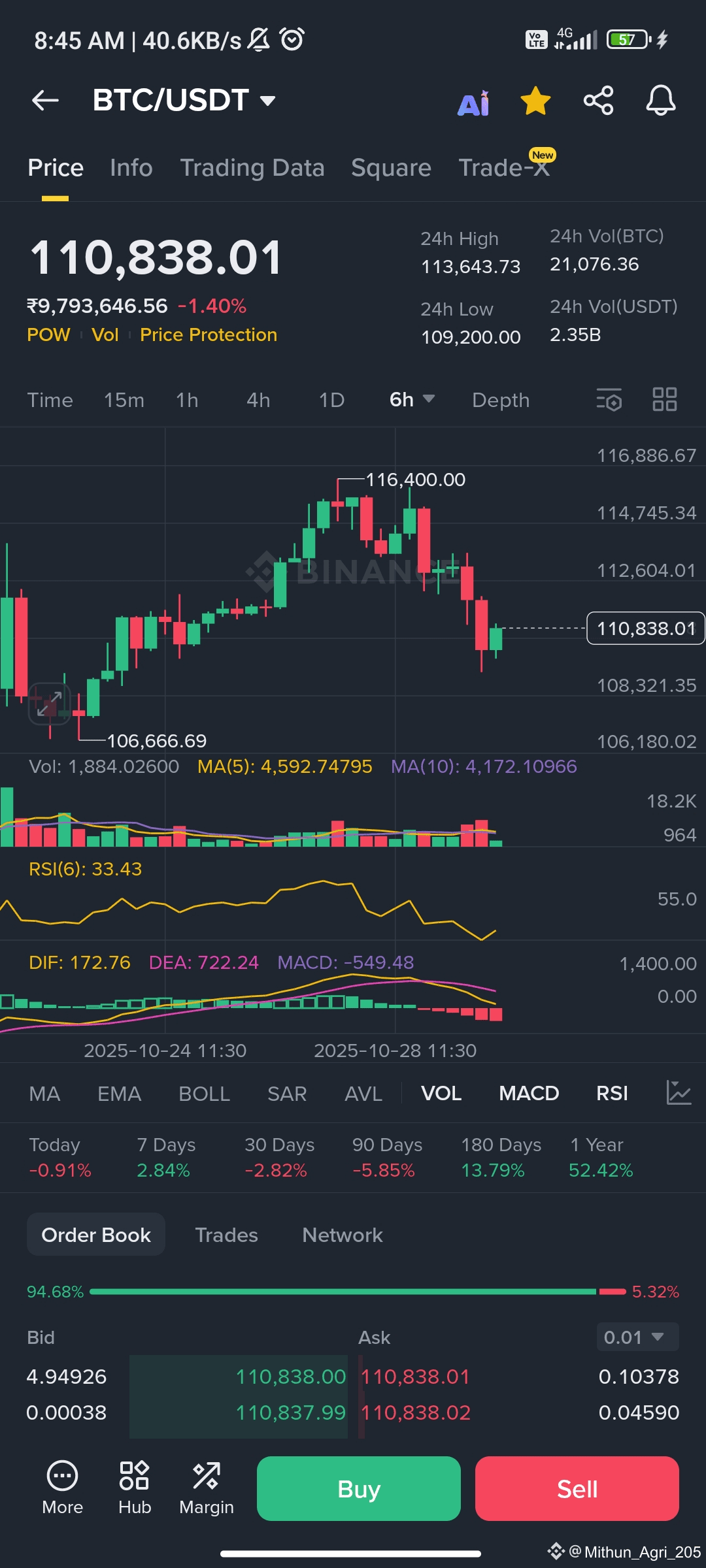Switch to the Trading Data tab
The width and height of the screenshot is (706, 1568).
(x=252, y=168)
